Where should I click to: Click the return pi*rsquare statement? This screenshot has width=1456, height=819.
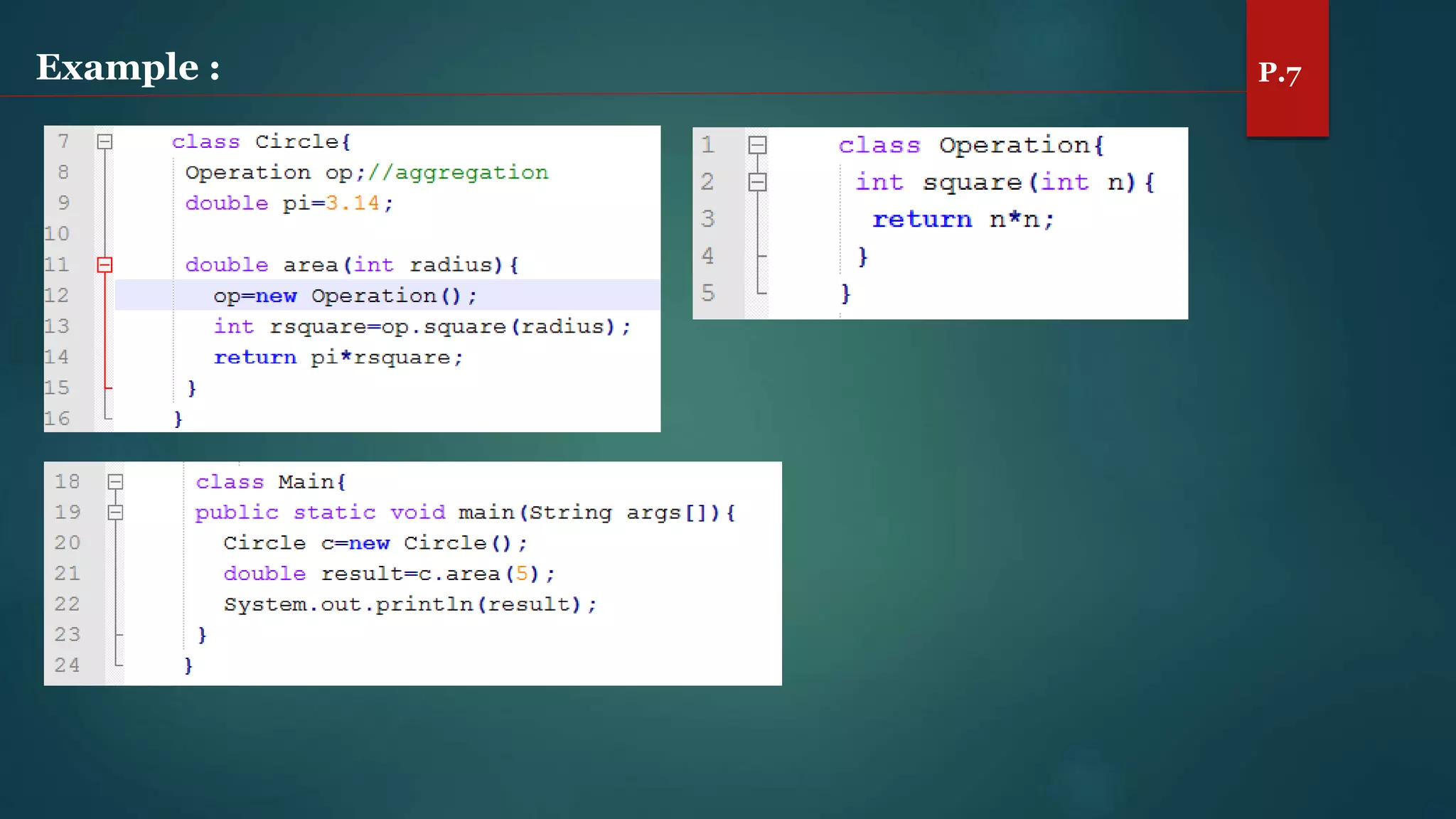pos(338,358)
